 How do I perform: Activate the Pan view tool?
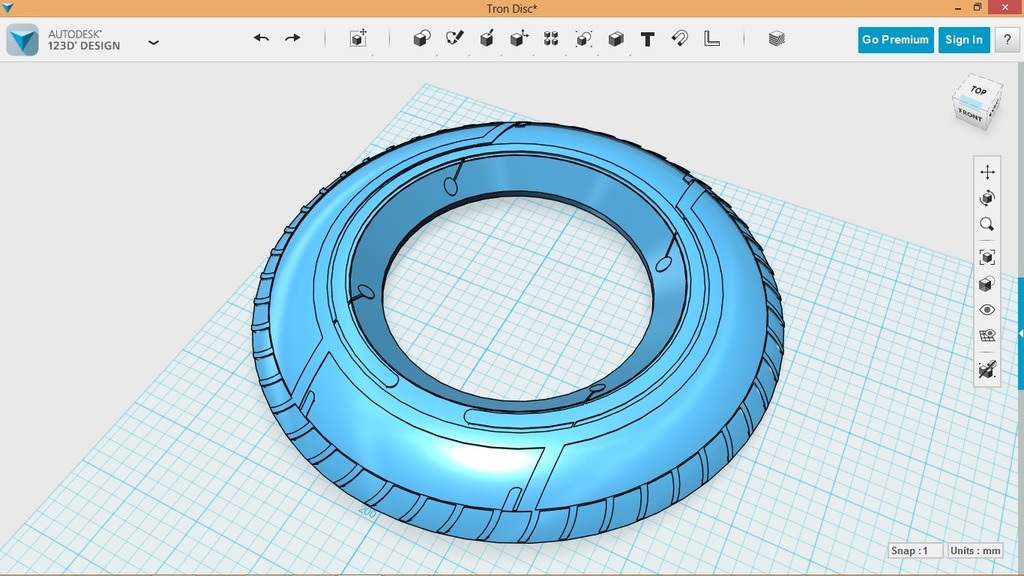(x=987, y=171)
